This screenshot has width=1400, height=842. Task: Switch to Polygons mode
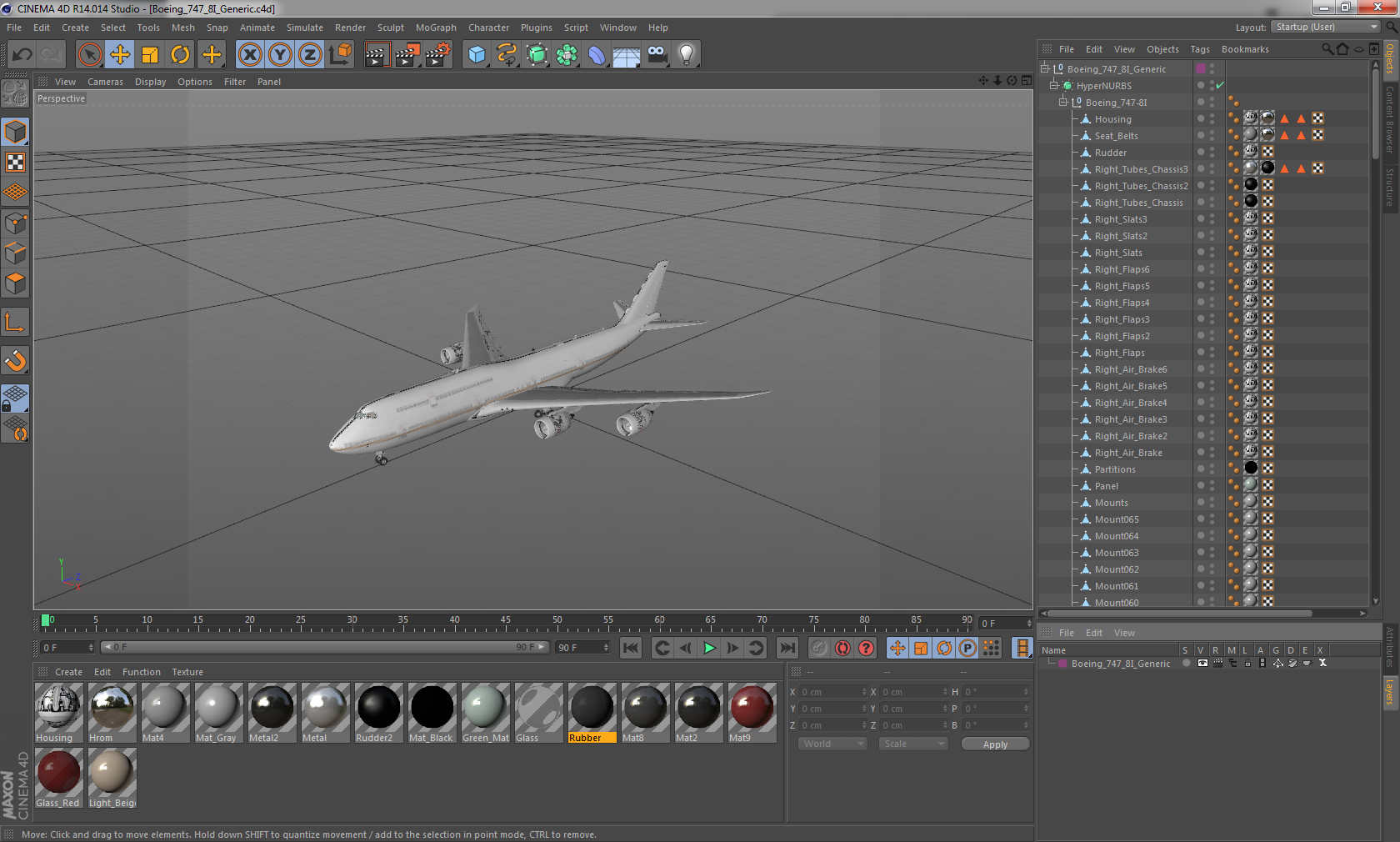coord(16,283)
